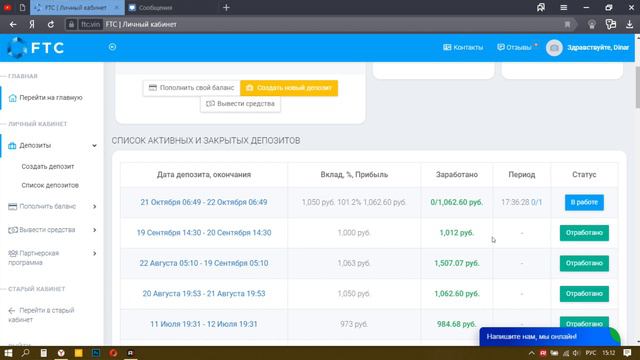This screenshot has width=640, height=360.
Task: Click the cash icon of sidebar Вывести средства
Action: [x=13, y=230]
